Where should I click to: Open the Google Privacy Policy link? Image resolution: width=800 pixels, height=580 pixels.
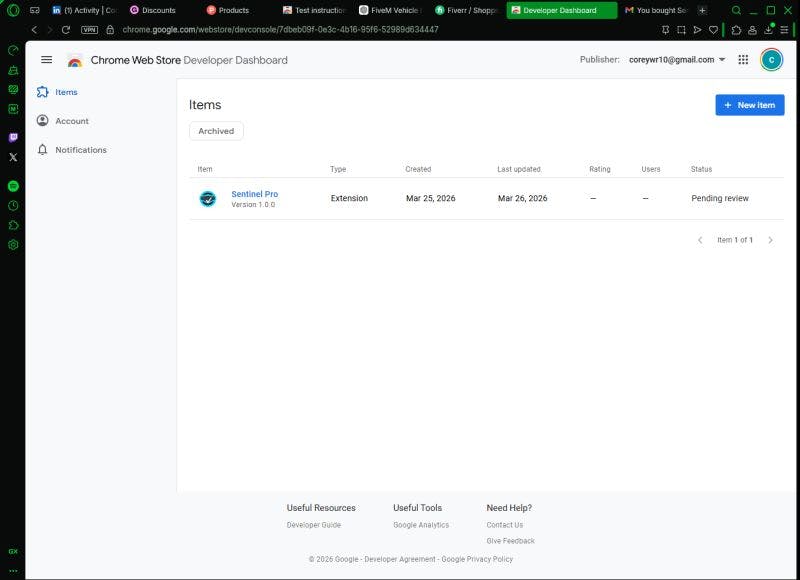[477, 559]
